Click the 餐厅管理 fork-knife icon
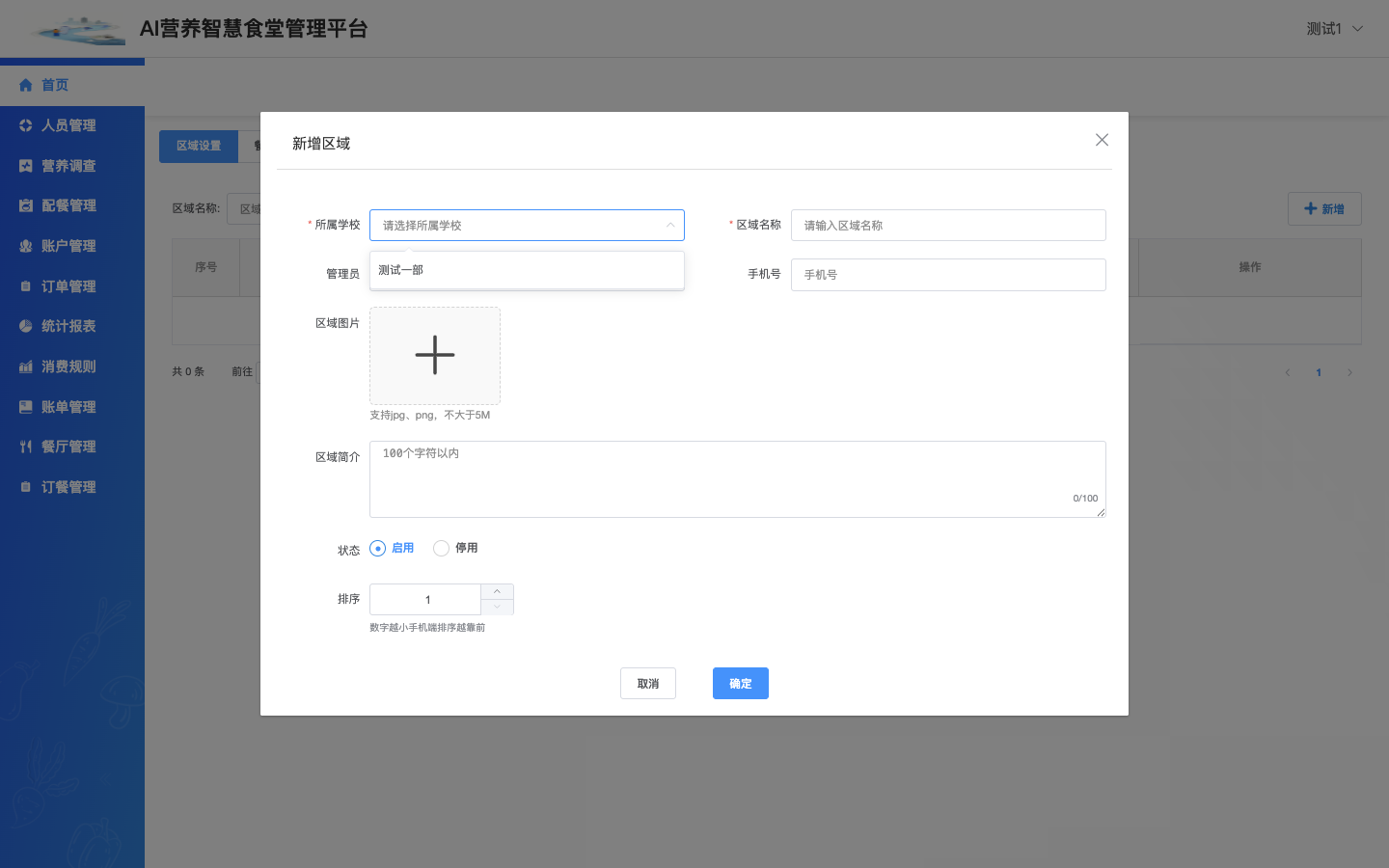 tap(26, 447)
